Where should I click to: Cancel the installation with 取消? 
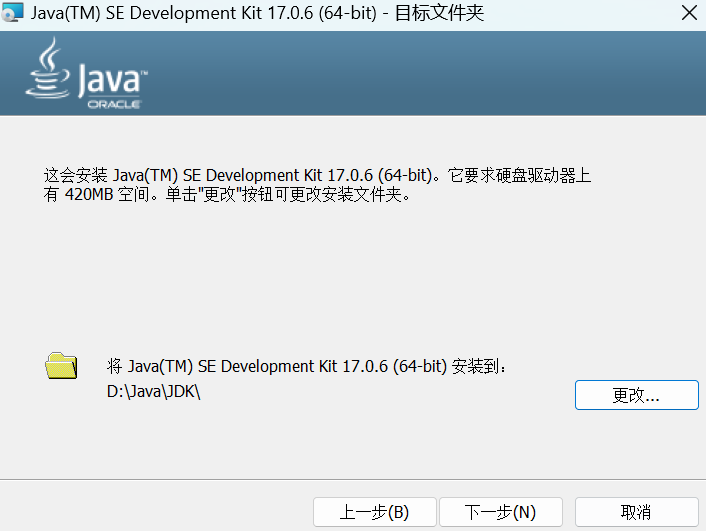point(636,512)
